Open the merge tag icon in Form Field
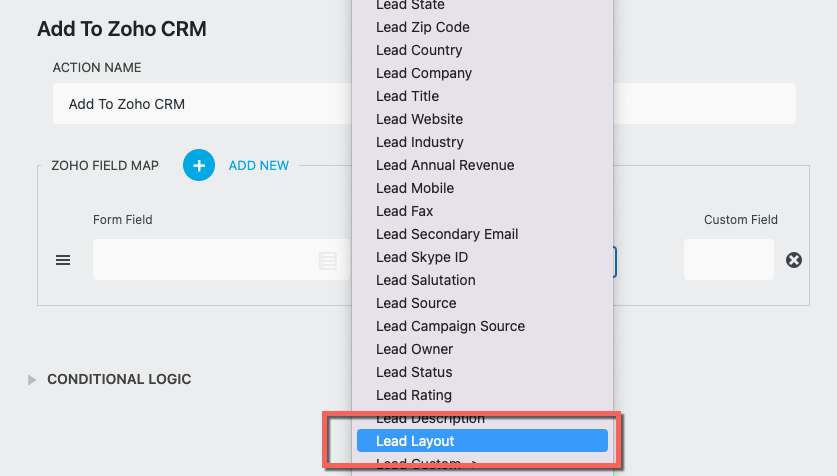837x476 pixels. coord(327,261)
